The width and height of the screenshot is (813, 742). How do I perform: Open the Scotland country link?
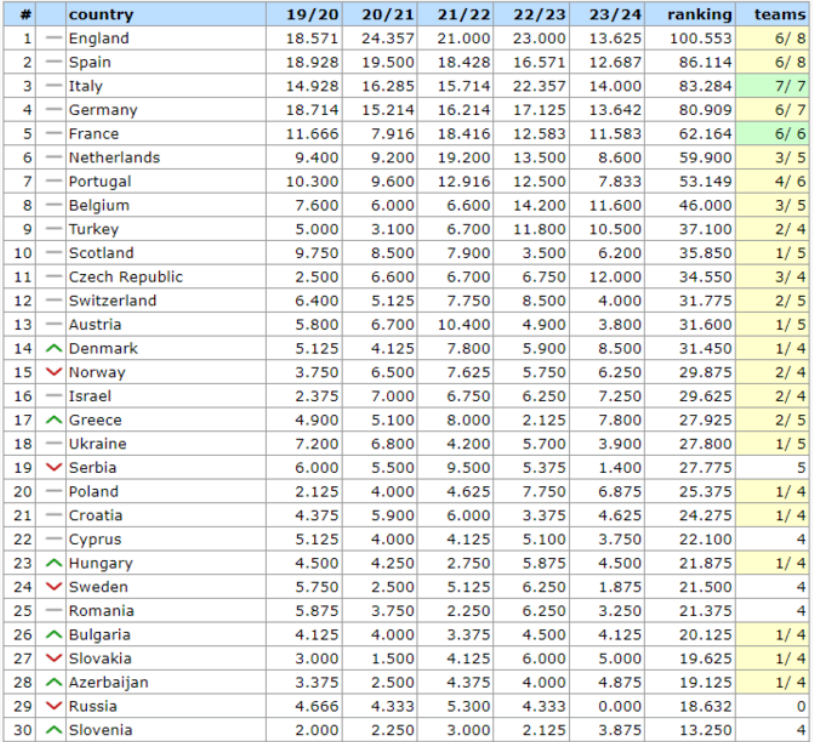tap(102, 253)
